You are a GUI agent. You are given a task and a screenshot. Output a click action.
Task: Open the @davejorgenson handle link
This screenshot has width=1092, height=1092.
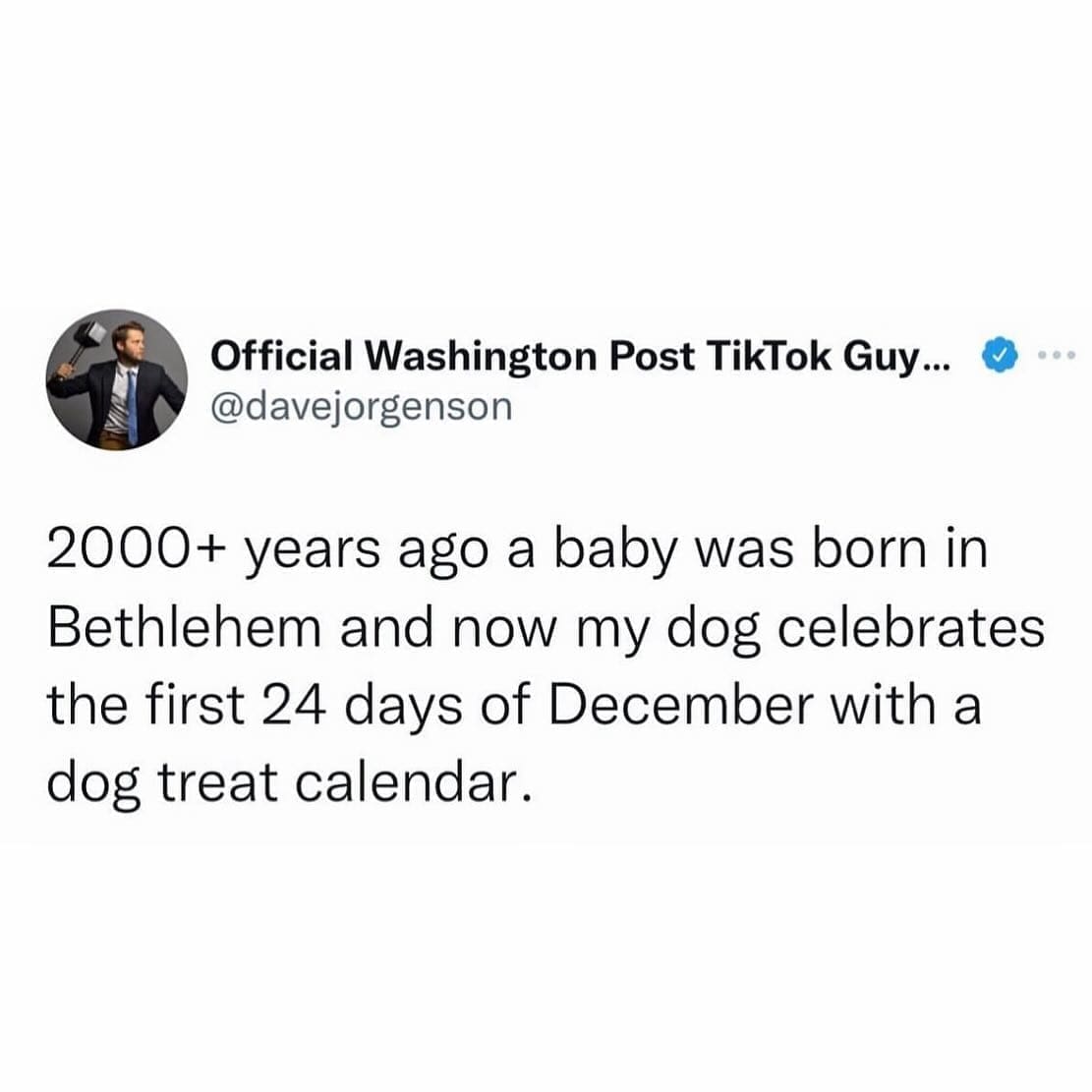(x=361, y=404)
